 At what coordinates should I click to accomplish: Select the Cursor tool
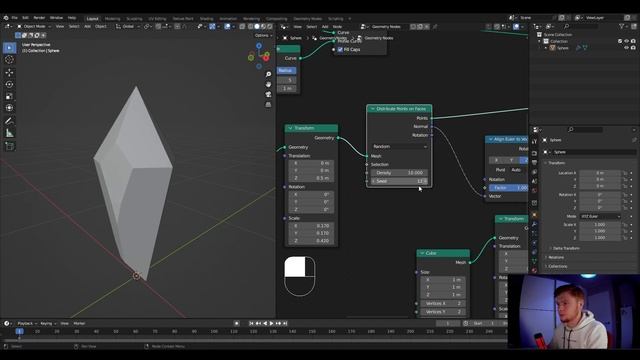[x=9, y=60]
